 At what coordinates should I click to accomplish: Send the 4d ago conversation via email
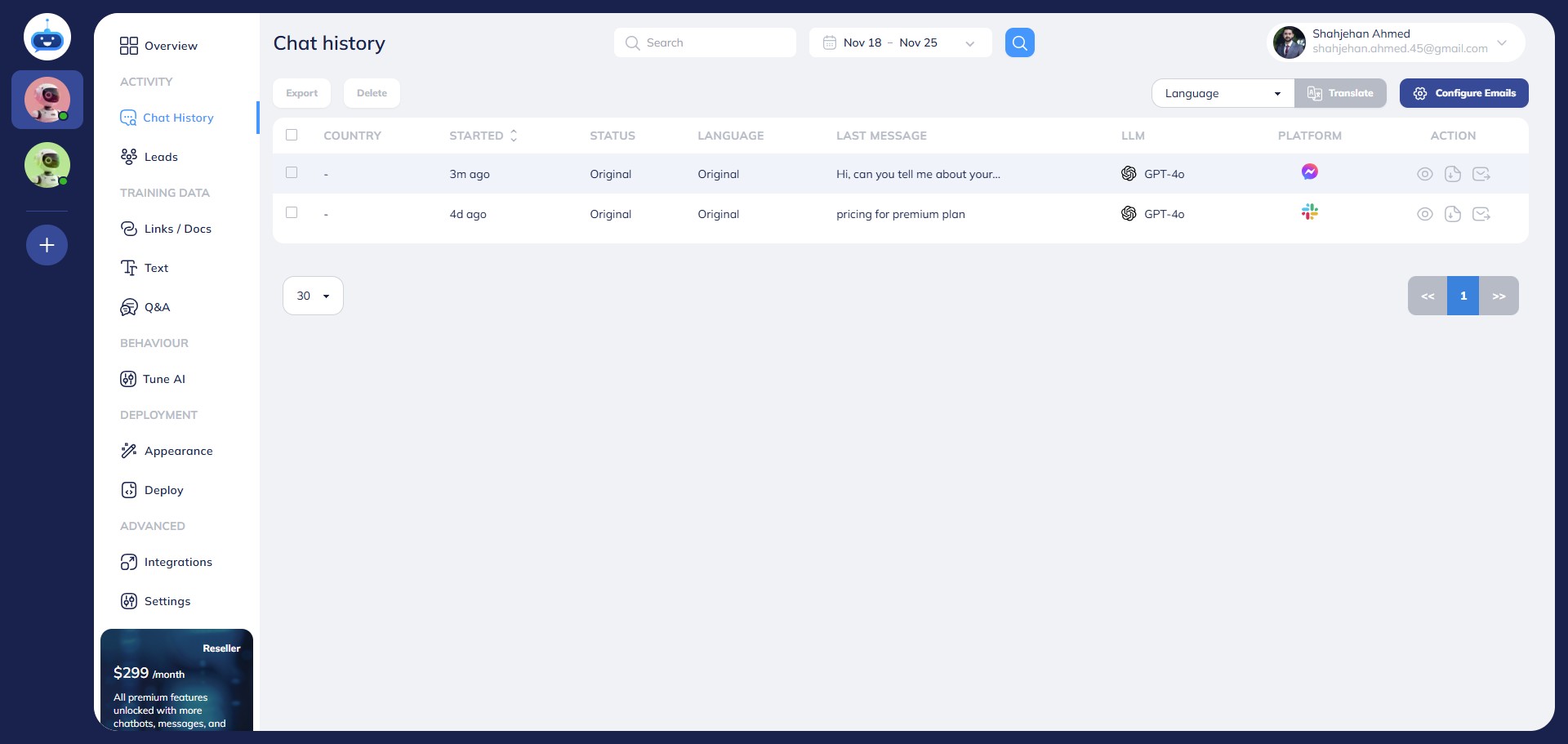point(1481,214)
